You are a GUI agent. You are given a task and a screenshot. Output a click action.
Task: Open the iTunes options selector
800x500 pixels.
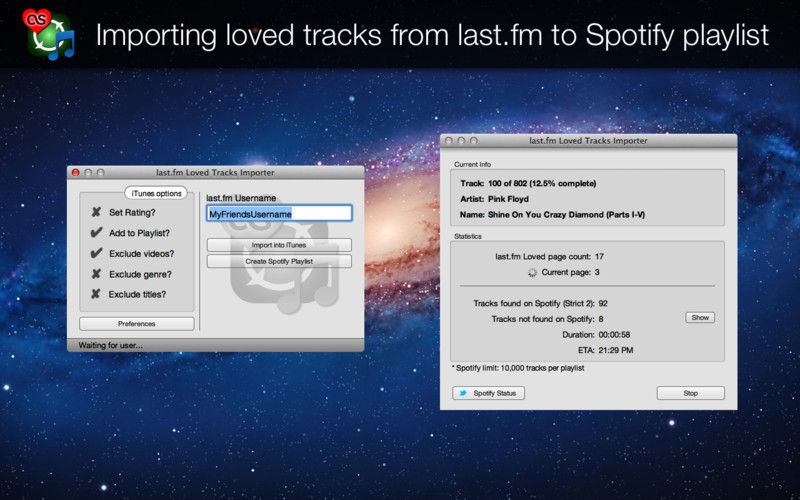tap(156, 193)
